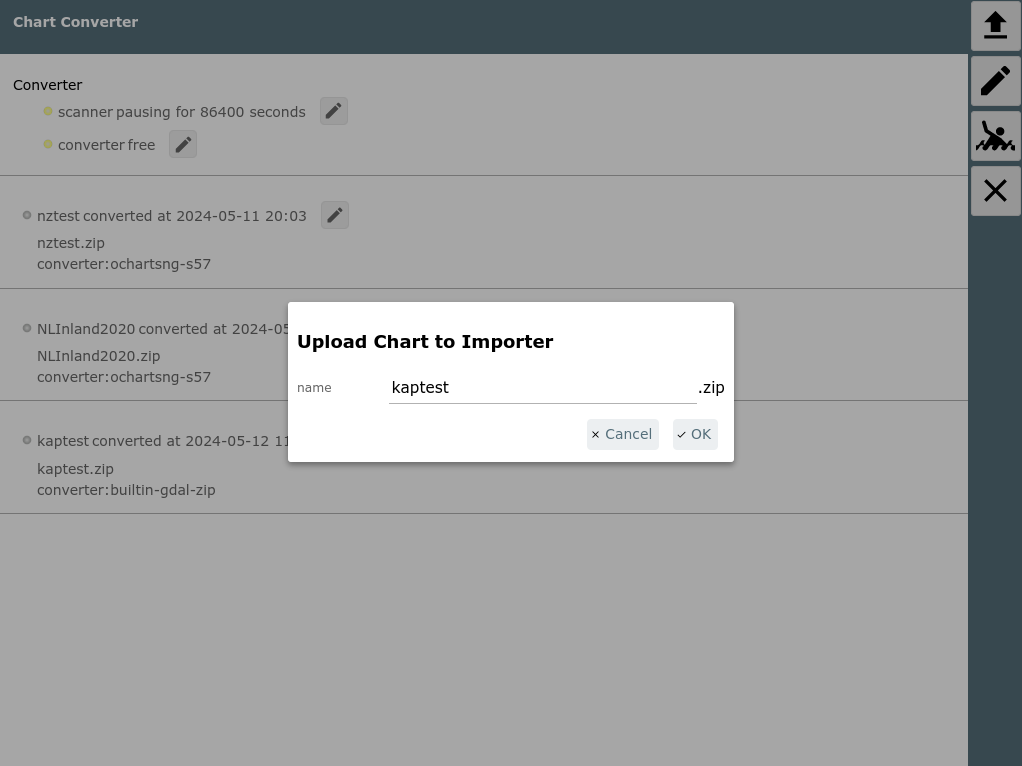Edit scanner pausing settings pencil icon
Image resolution: width=1022 pixels, height=766 pixels.
click(334, 111)
